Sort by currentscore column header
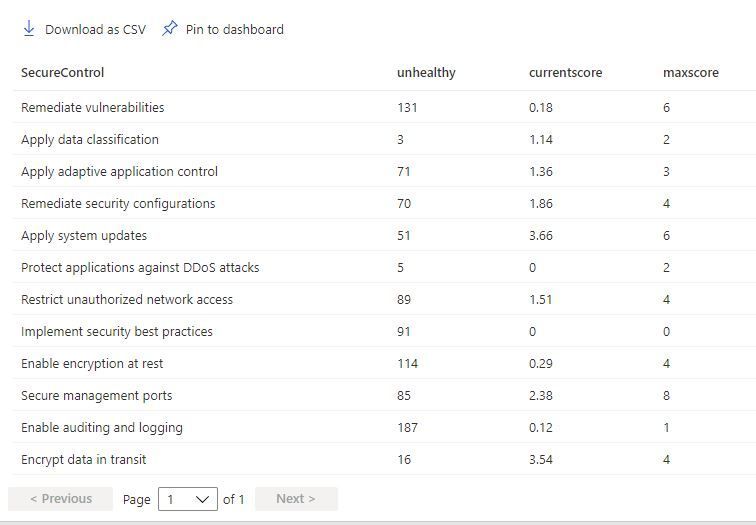The height and width of the screenshot is (525, 756). point(566,73)
